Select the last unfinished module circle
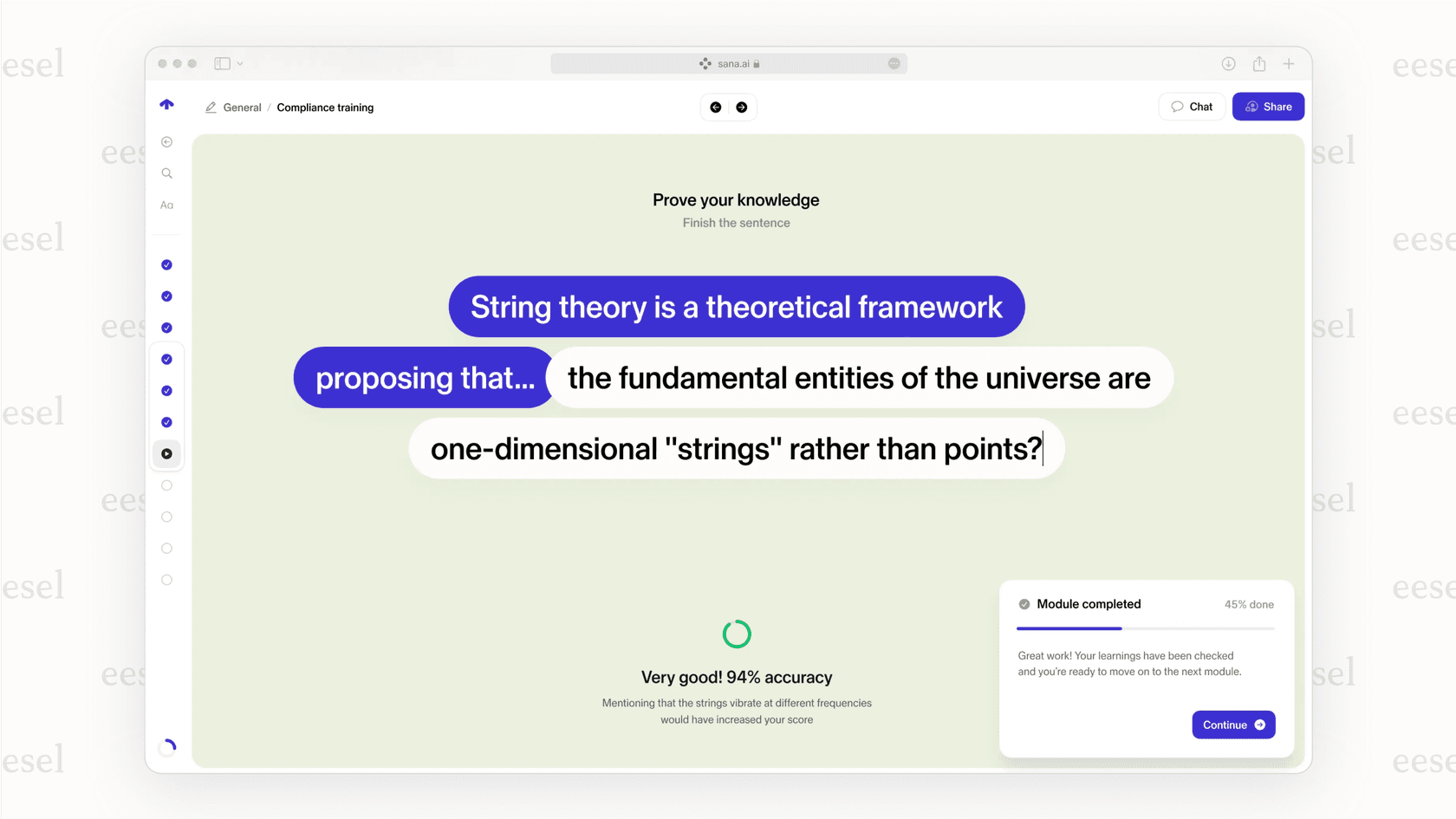This screenshot has height=819, width=1456. point(166,580)
